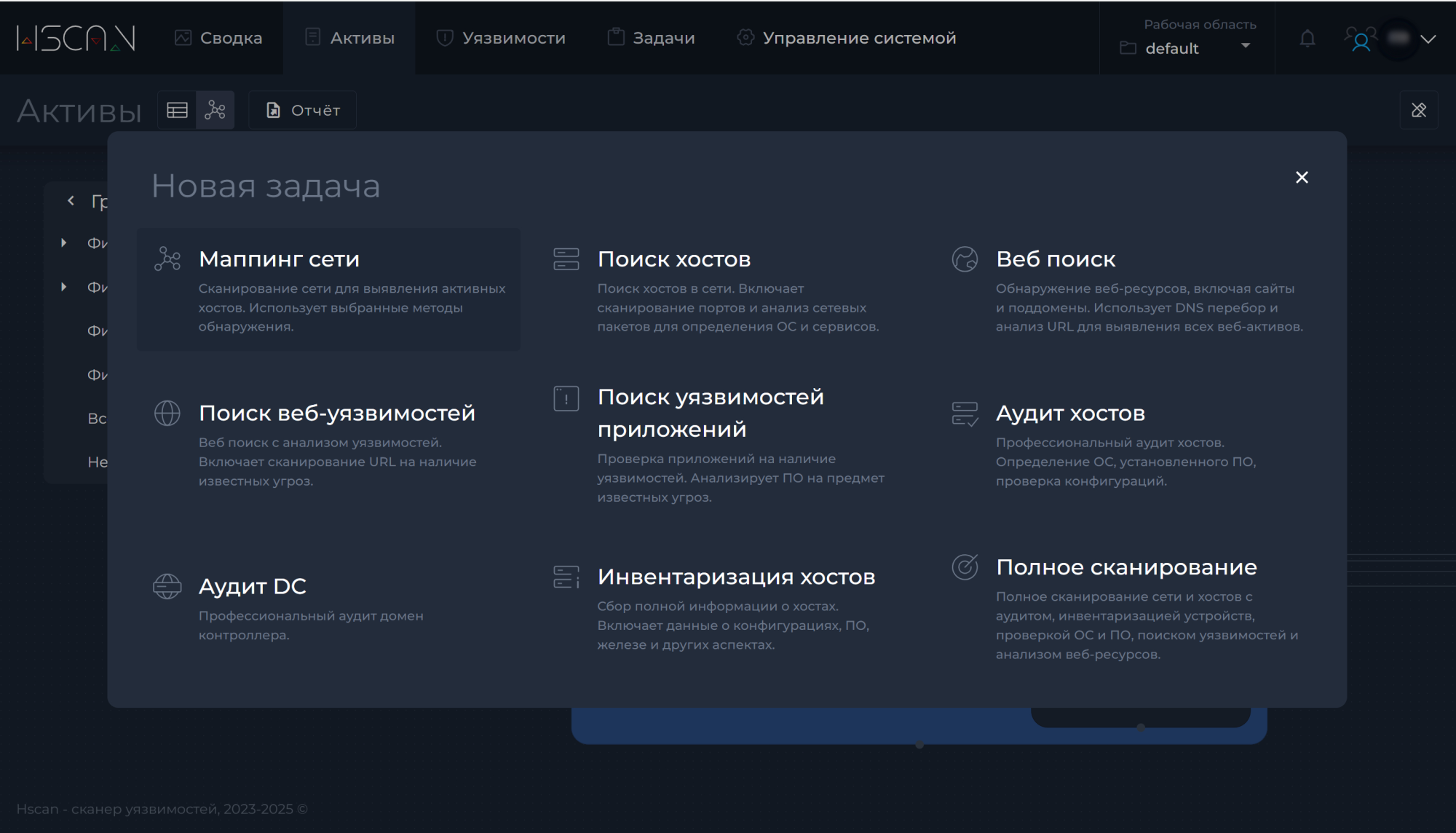Click the Отчёт report button

pyautogui.click(x=303, y=110)
